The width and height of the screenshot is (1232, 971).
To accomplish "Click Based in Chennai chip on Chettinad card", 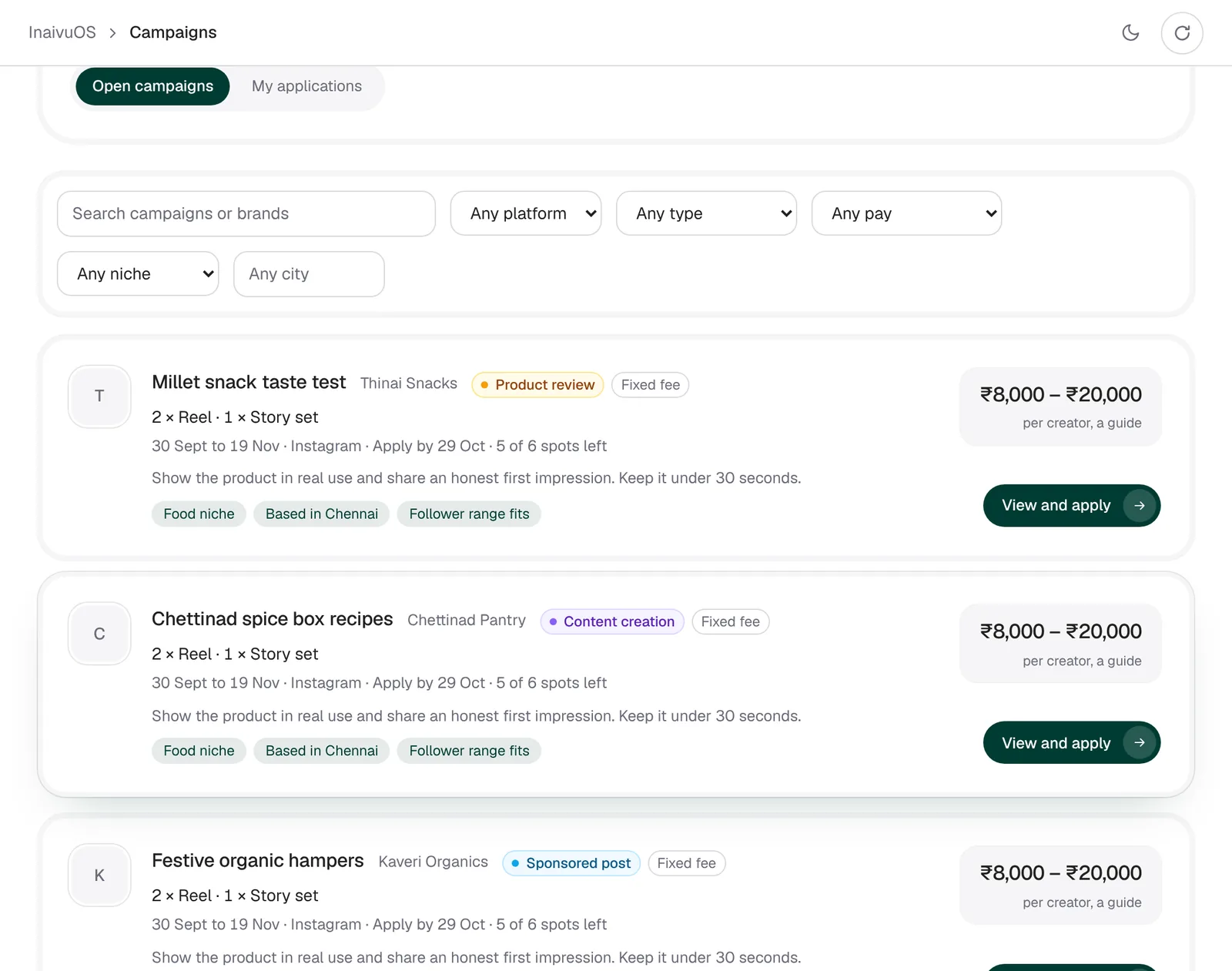I will coord(322,751).
